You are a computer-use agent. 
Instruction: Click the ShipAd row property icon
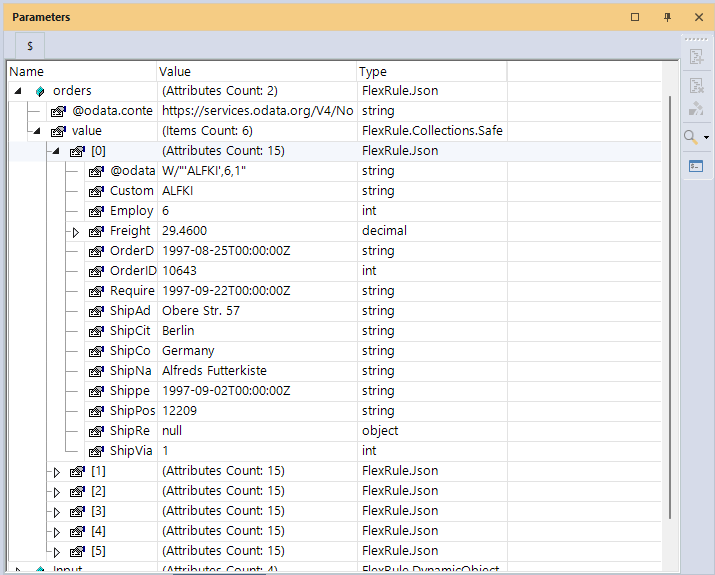click(96, 311)
